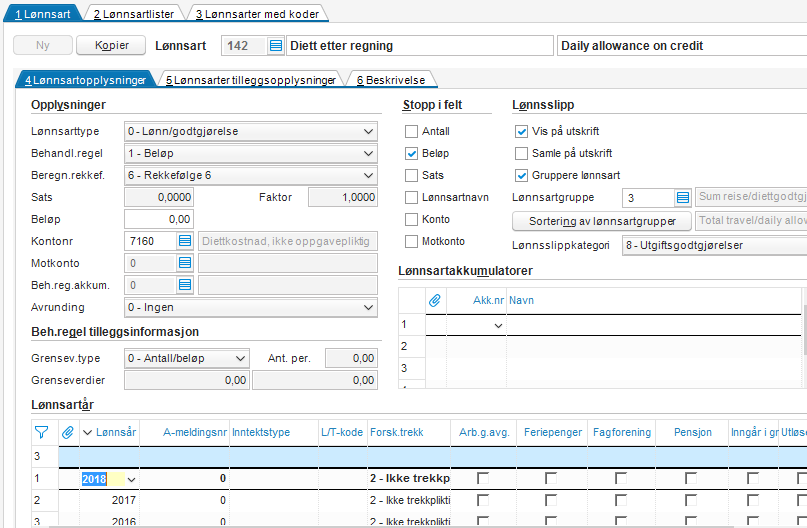The height and width of the screenshot is (528, 807).
Task: Check Samle på utskrift
Action: click(521, 153)
